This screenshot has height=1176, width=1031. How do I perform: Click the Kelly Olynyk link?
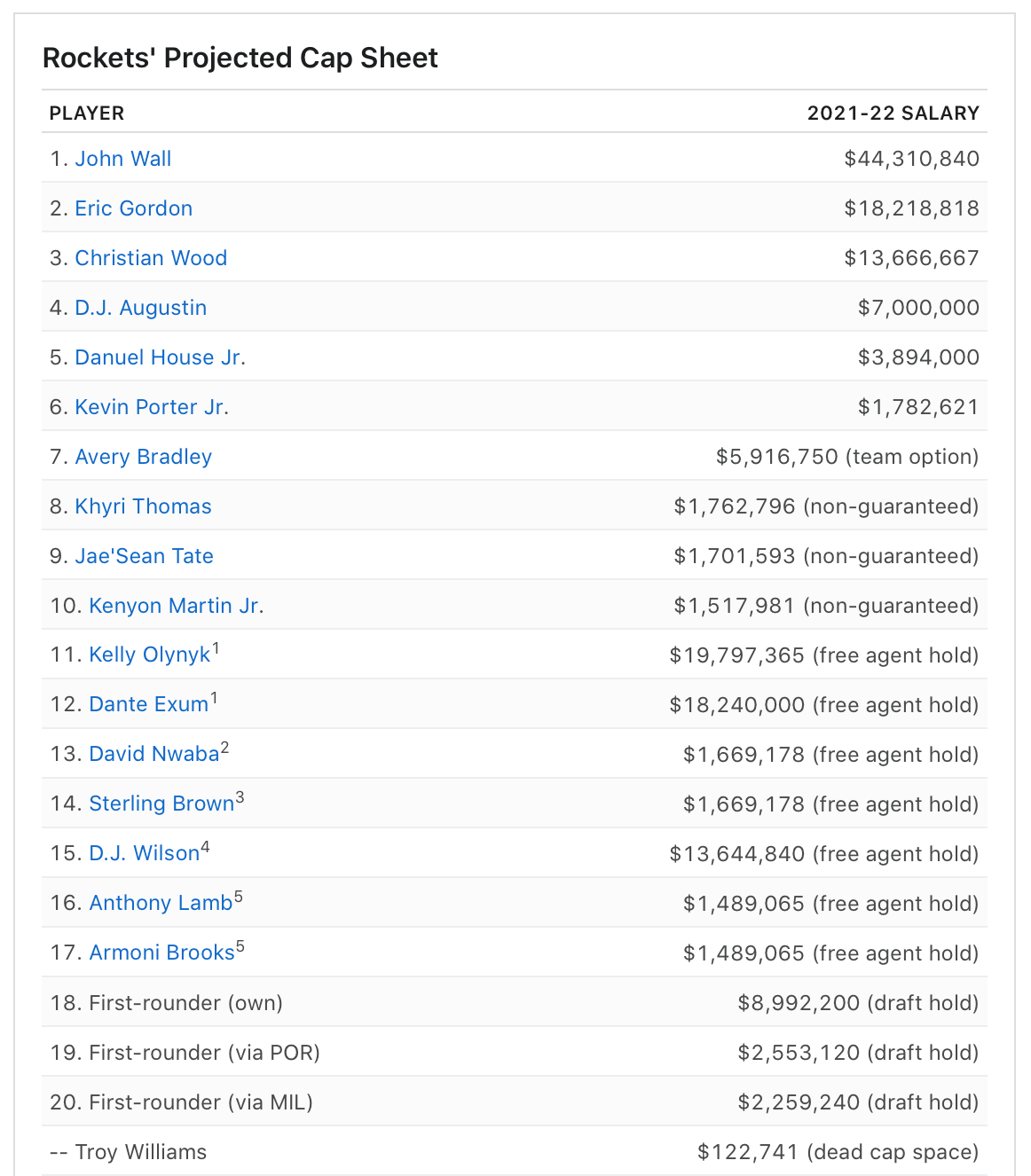(150, 655)
